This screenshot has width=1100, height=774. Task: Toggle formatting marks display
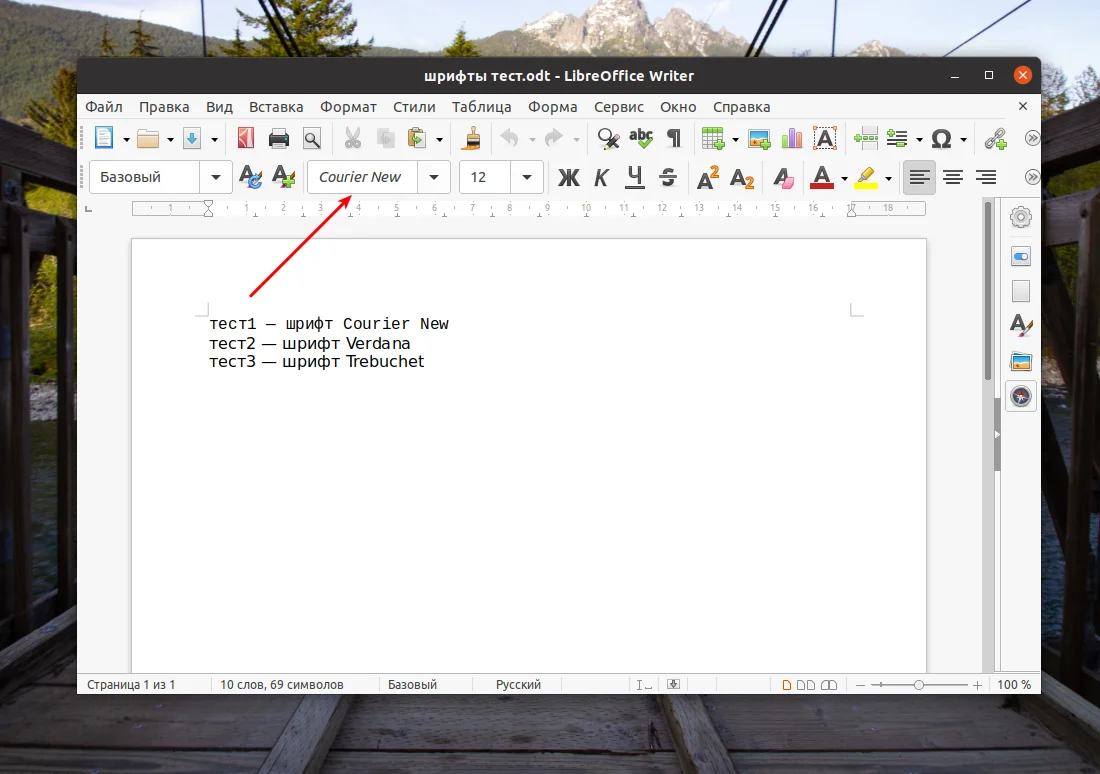click(674, 138)
